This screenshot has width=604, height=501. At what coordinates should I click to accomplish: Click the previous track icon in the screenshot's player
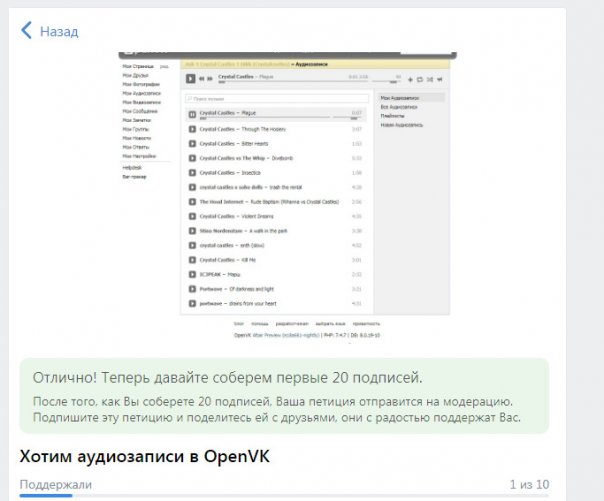[201, 79]
